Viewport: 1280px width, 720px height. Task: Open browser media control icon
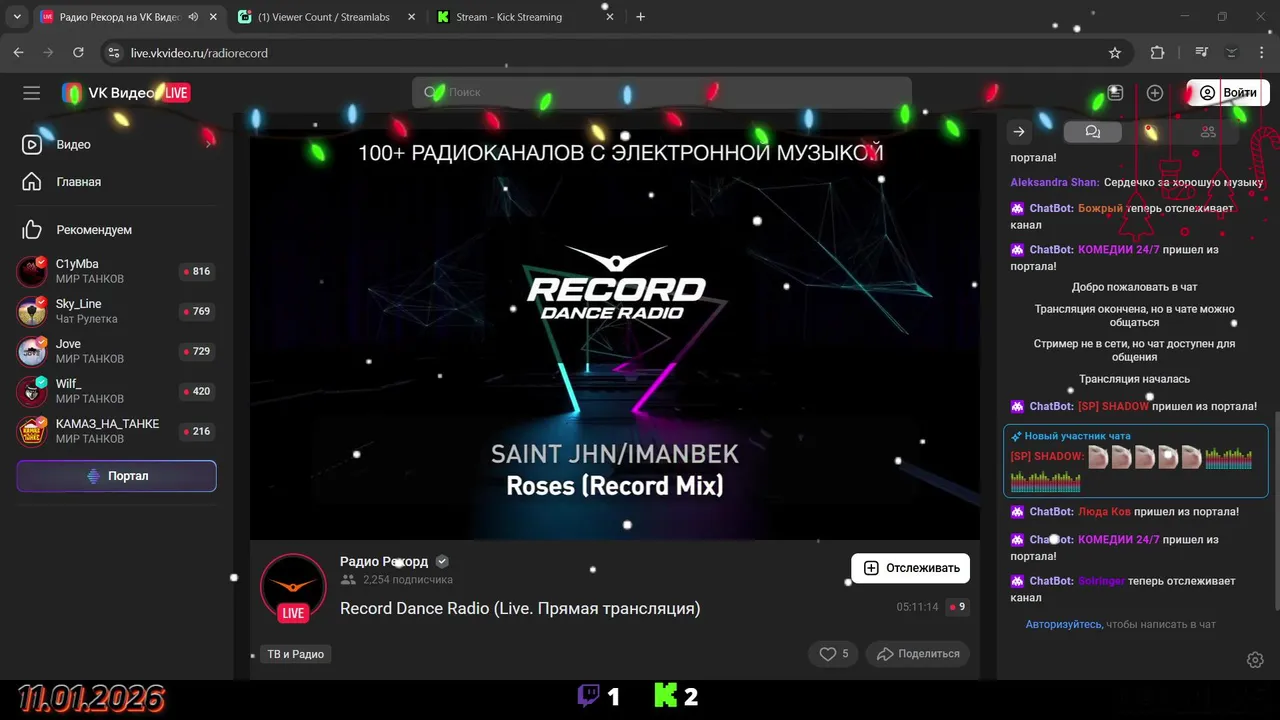(x=1201, y=53)
